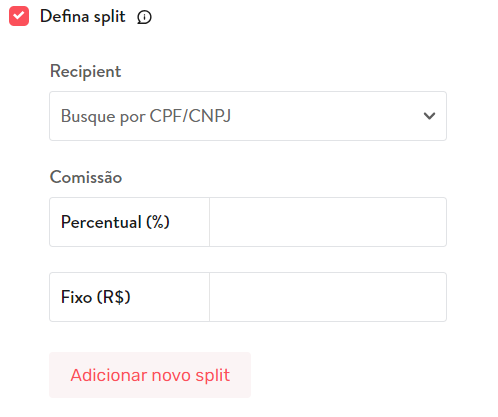The width and height of the screenshot is (498, 417).
Task: Select the empty fixed amount box
Action: [x=328, y=297]
